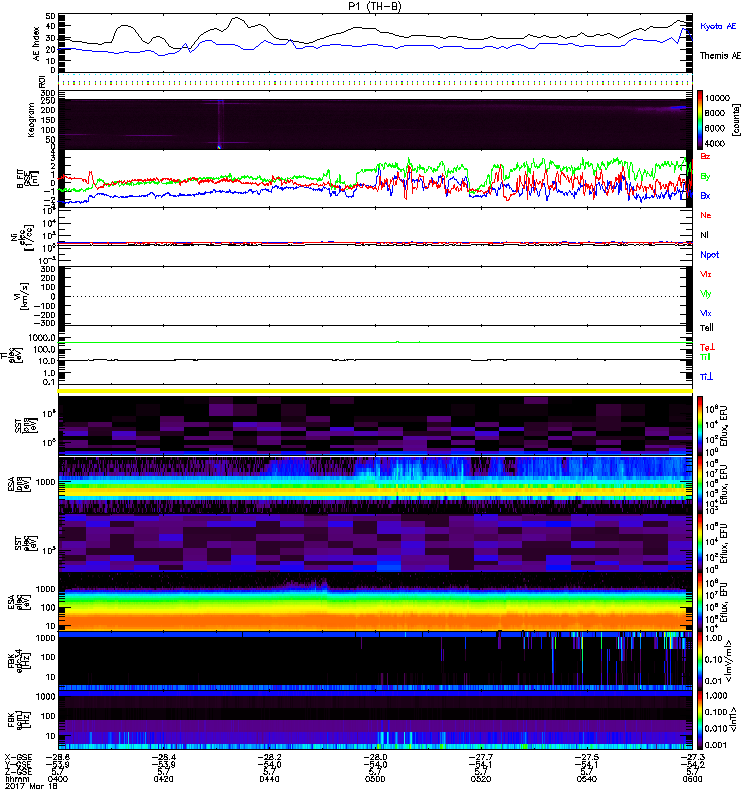Select the green Viy legend label

coord(705,294)
